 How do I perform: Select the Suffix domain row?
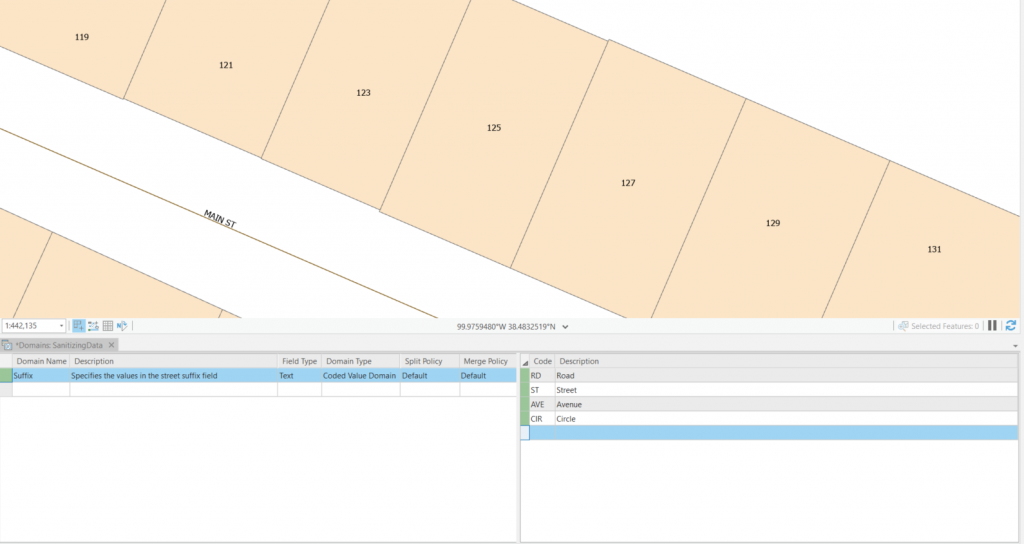40,376
